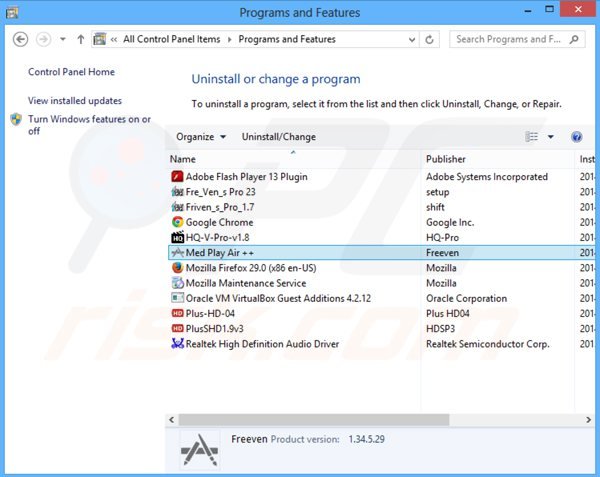Click Adobe Systems Incorporated publisher cell
This screenshot has height=477, width=600.
point(487,177)
